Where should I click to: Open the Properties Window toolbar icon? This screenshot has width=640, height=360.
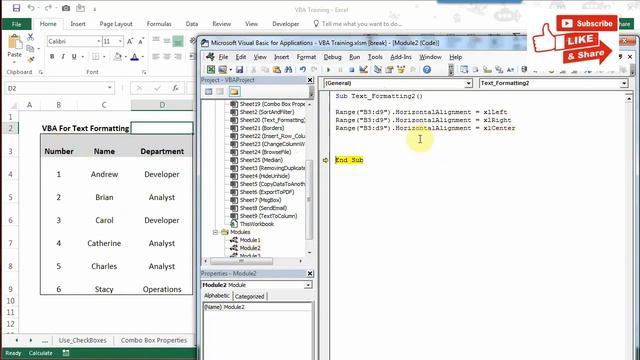click(x=389, y=69)
